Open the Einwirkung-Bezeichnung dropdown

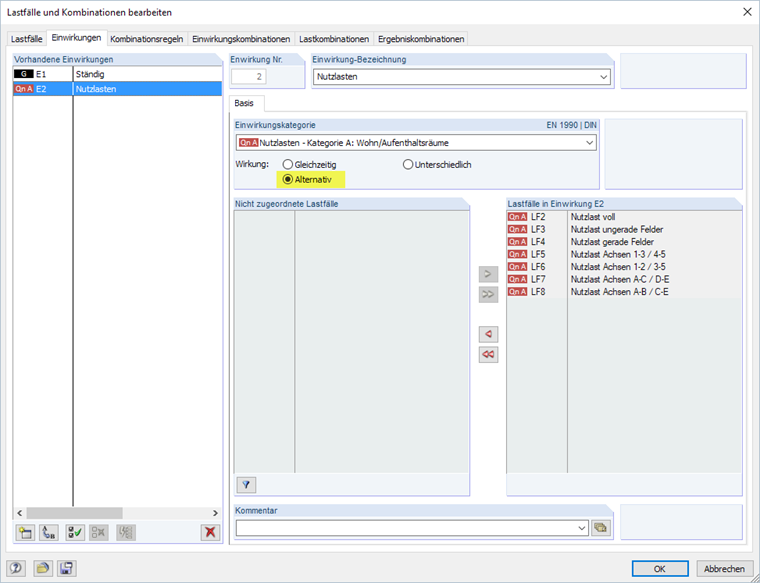(603, 77)
